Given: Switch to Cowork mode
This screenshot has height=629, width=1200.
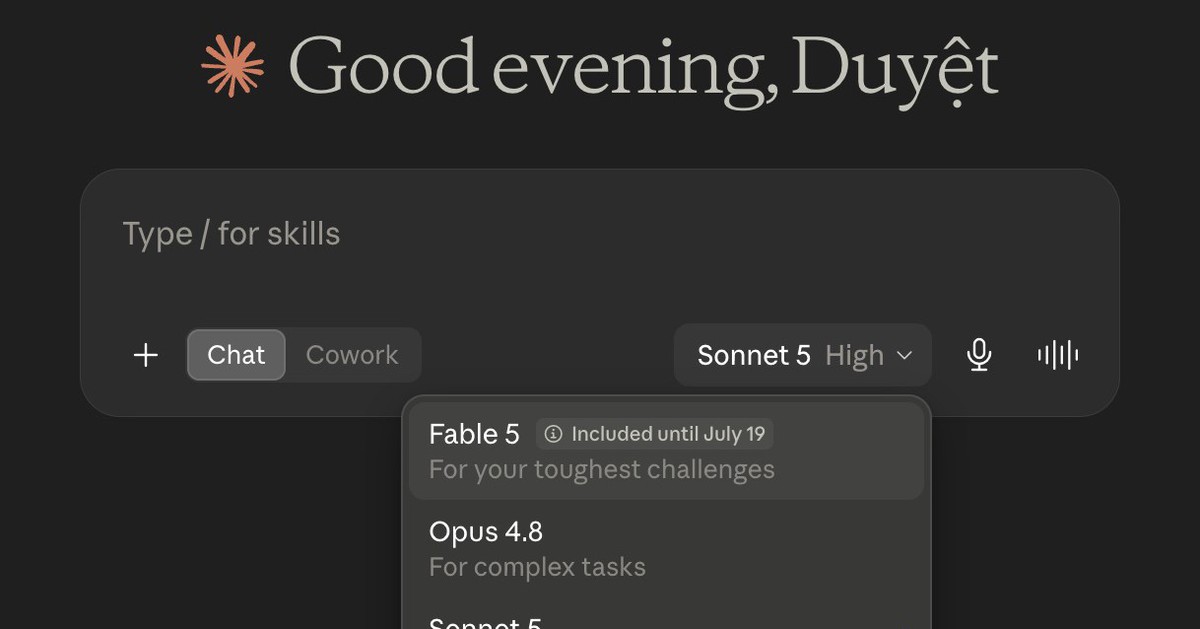Looking at the screenshot, I should [x=352, y=355].
